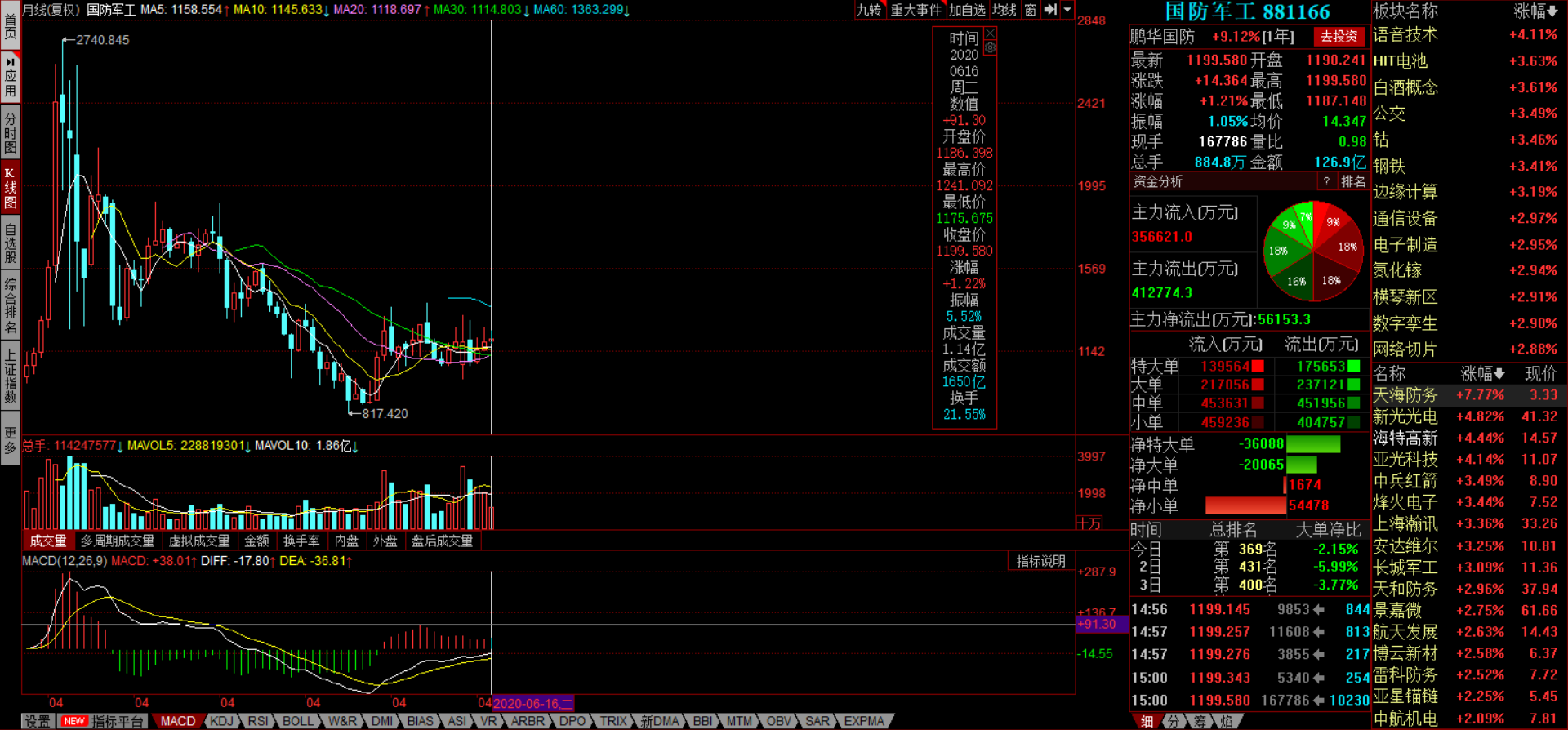This screenshot has height=730, width=1568.
Task: Open 综合排名 sidebar tab
Action: pyautogui.click(x=10, y=306)
